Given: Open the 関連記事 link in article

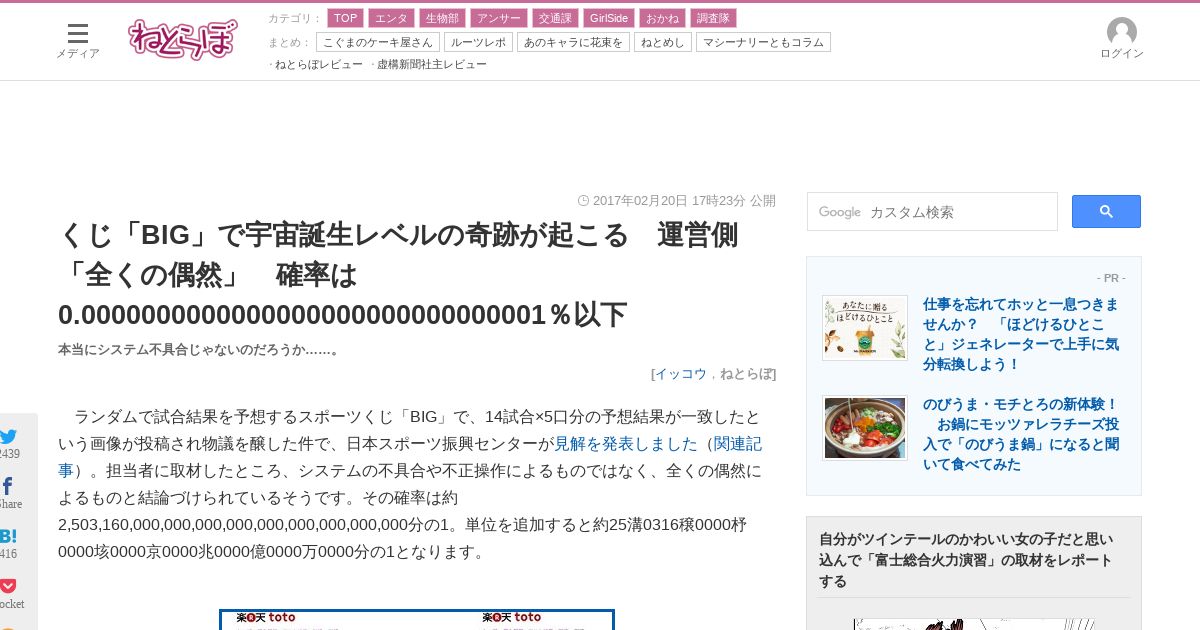Looking at the screenshot, I should coord(738,443).
